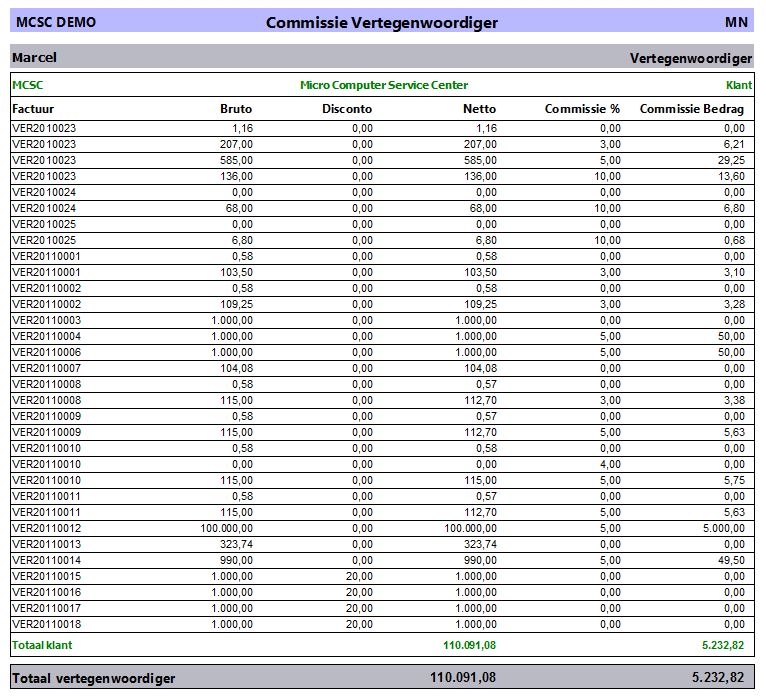Select Disconto 20,00 in row VER20110018
The height and width of the screenshot is (698, 766).
(x=359, y=624)
